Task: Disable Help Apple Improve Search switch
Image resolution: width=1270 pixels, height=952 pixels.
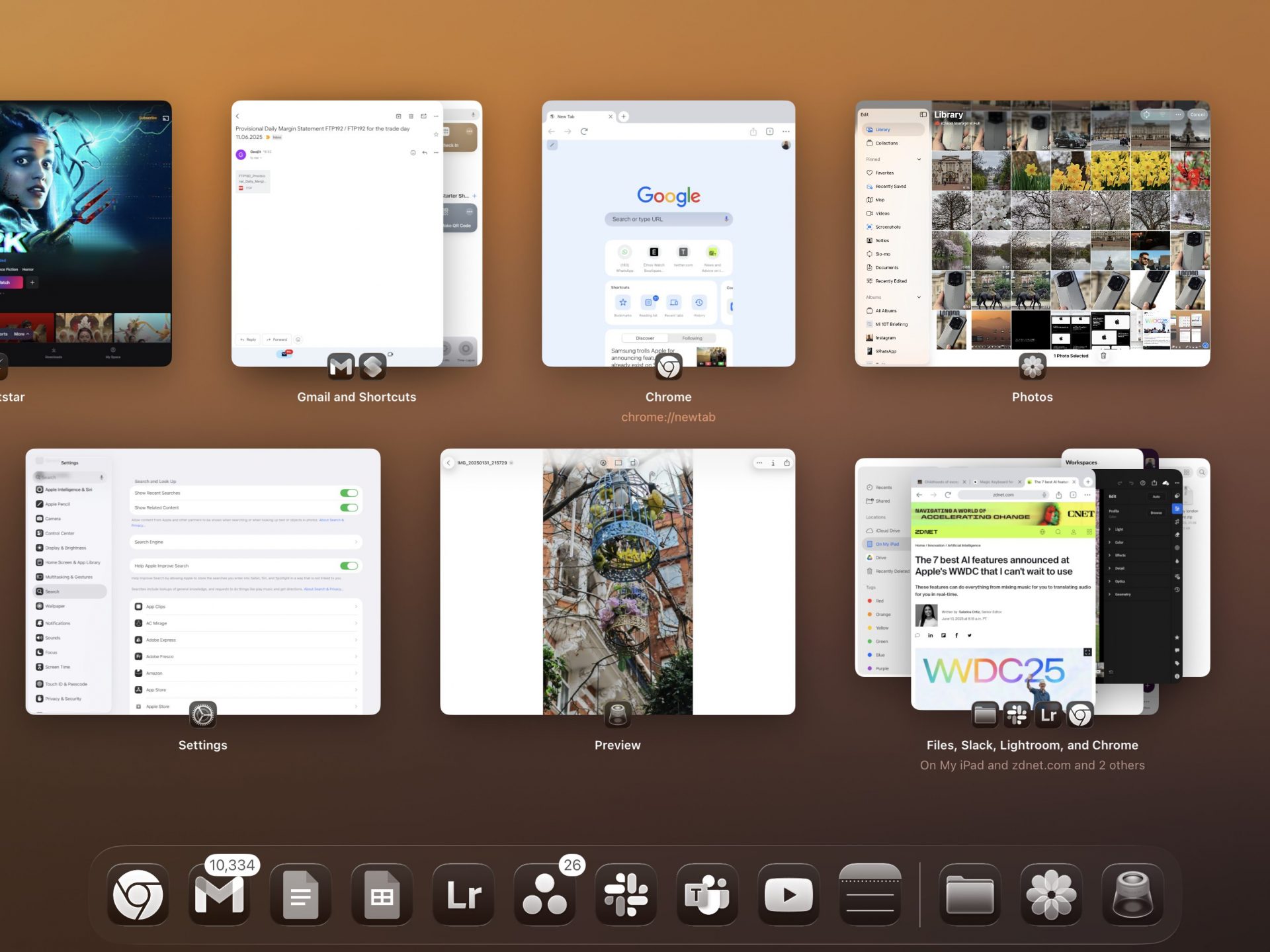Action: coord(349,566)
